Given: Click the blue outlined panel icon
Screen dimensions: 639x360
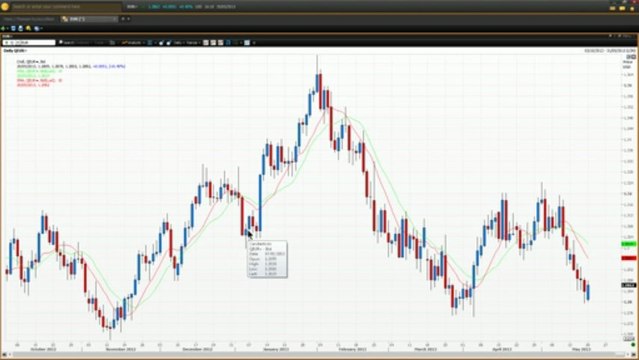Looking at the screenshot, I should [228, 42].
